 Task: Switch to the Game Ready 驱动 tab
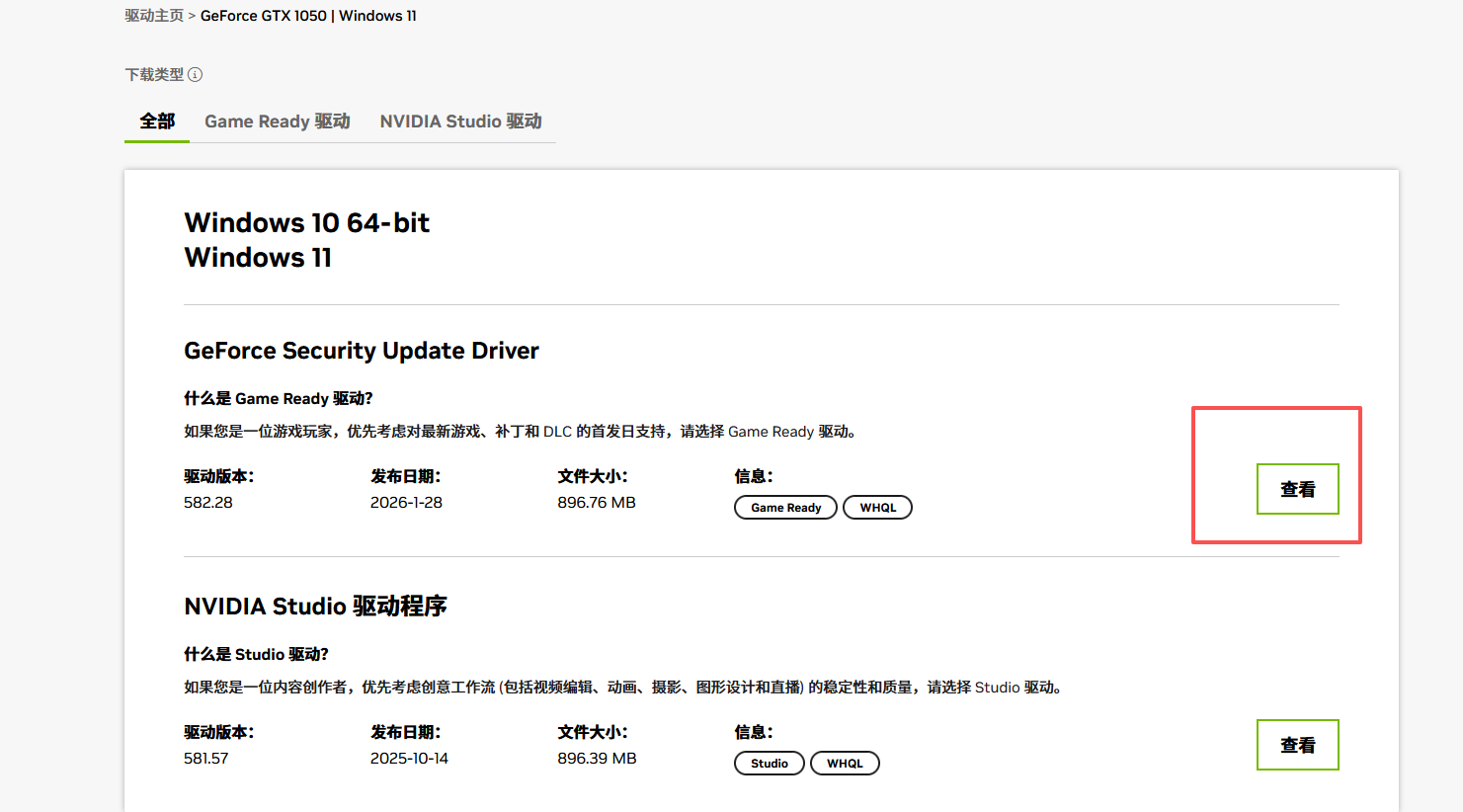(x=278, y=122)
